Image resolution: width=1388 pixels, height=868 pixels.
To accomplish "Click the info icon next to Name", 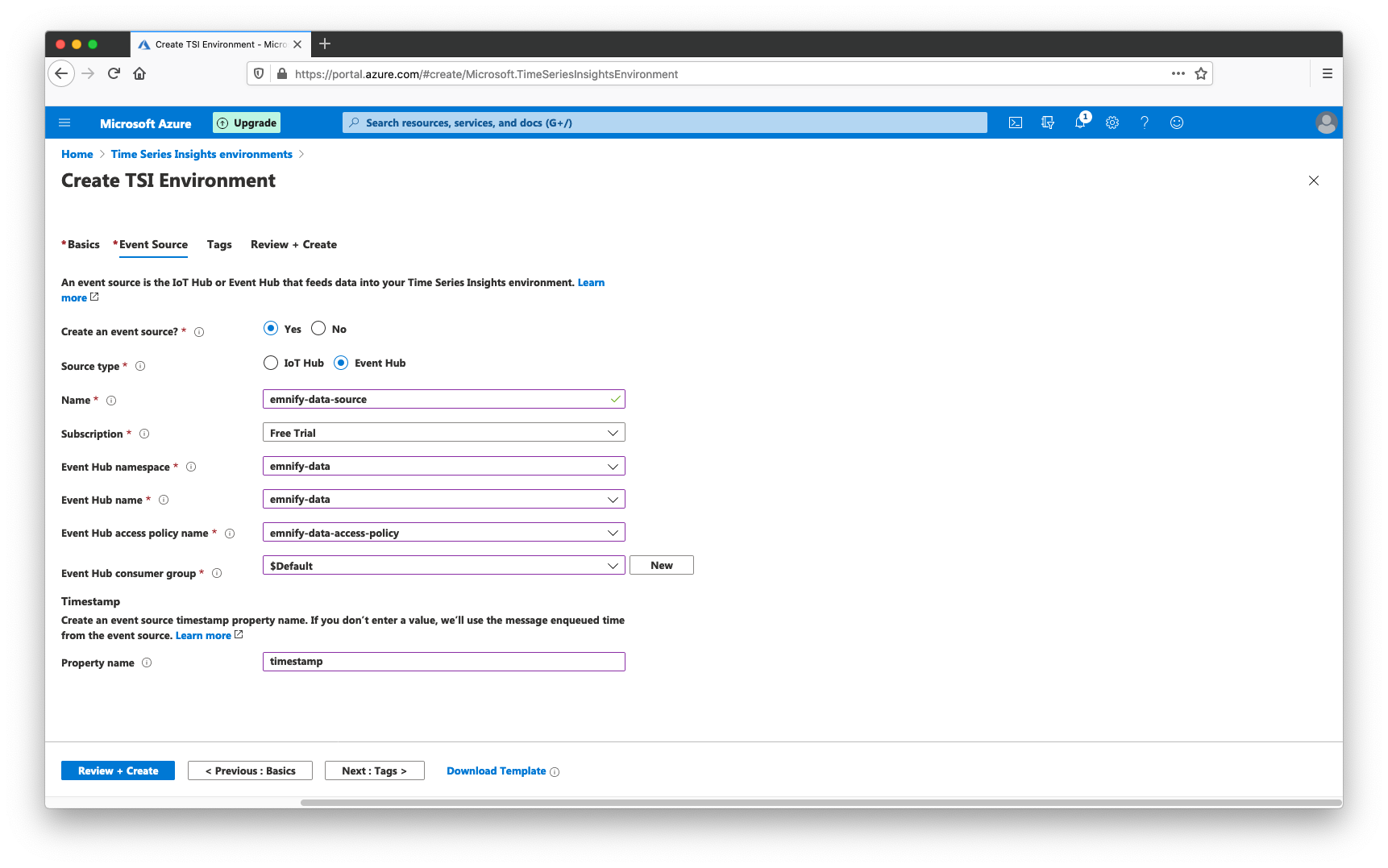I will 111,401.
